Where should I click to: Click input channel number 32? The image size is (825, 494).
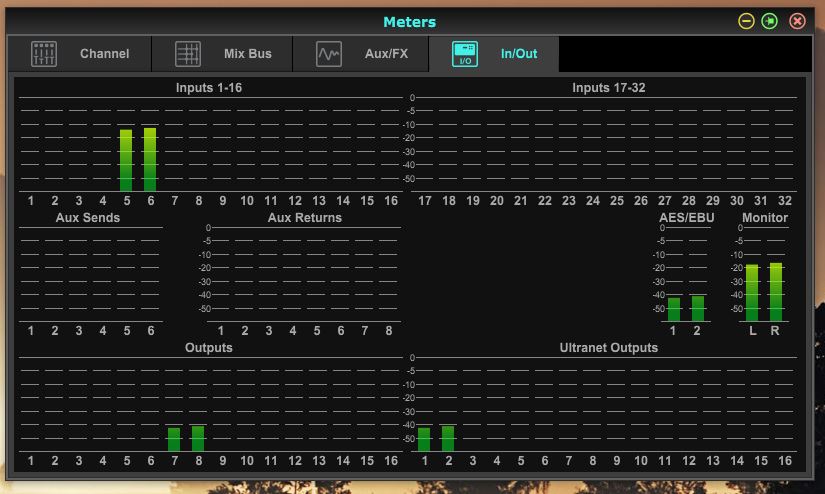[785, 201]
